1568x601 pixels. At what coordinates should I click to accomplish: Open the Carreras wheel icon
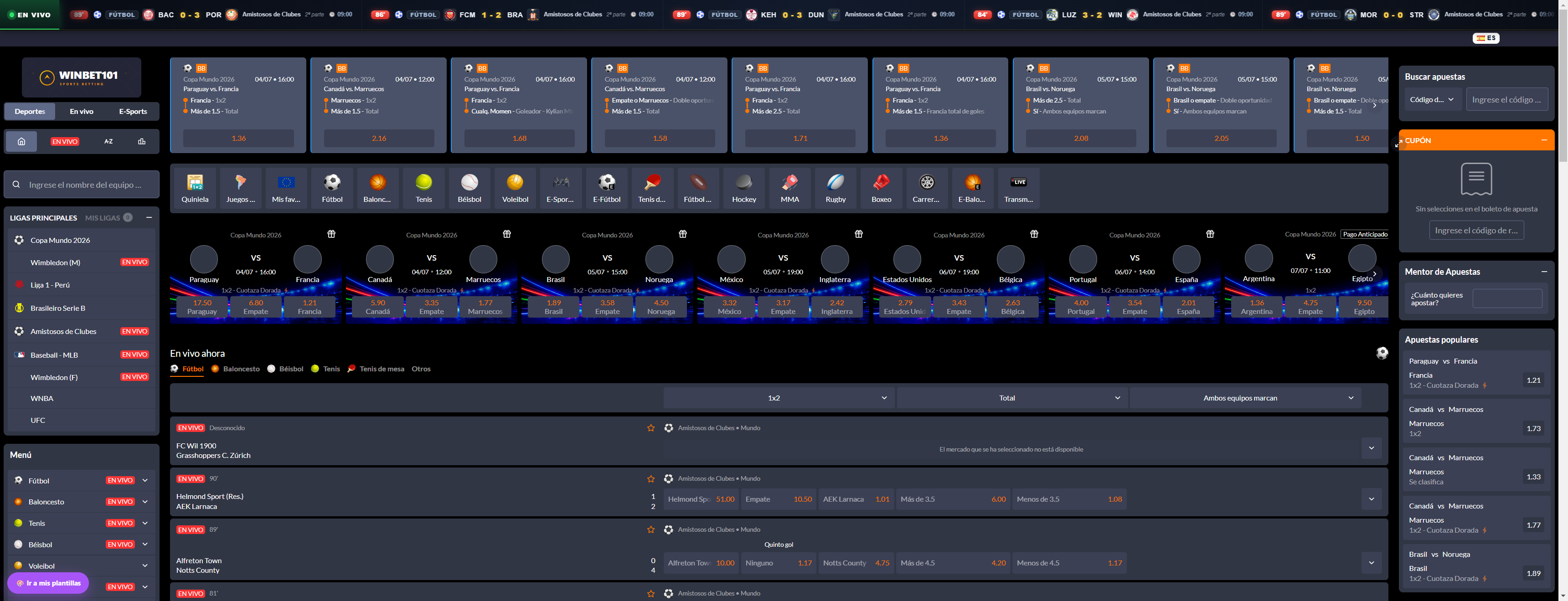[x=926, y=188]
